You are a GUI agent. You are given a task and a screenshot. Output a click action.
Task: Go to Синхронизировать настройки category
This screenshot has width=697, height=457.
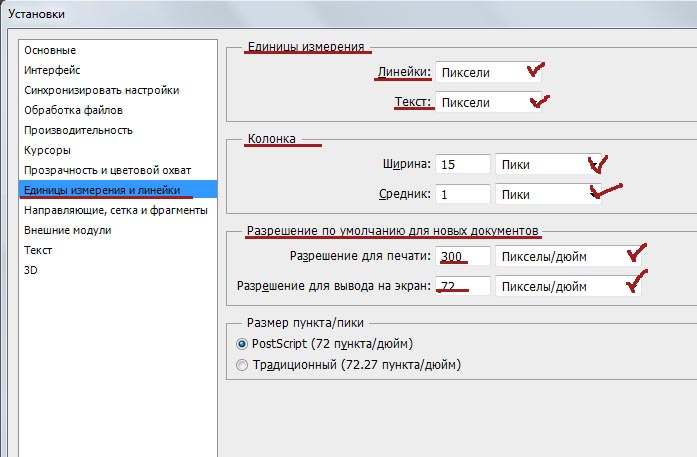tap(102, 90)
